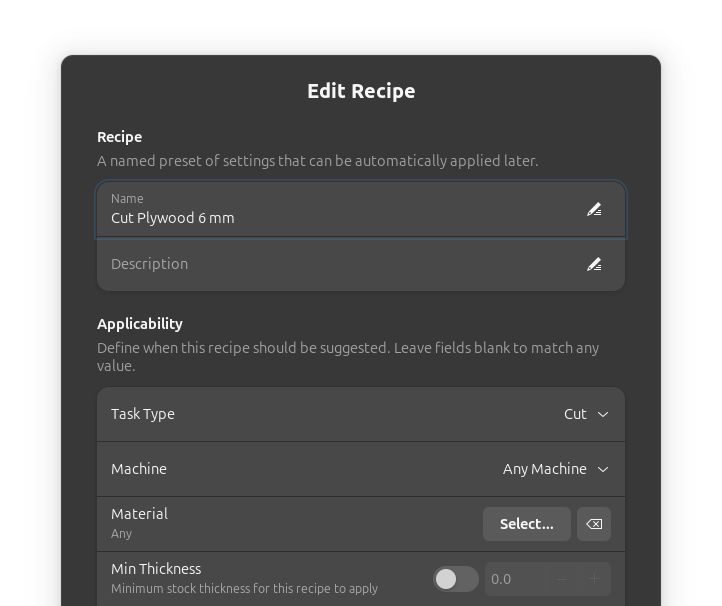Click the edit pencil icon in Name field
The width and height of the screenshot is (722, 606).
(x=594, y=209)
